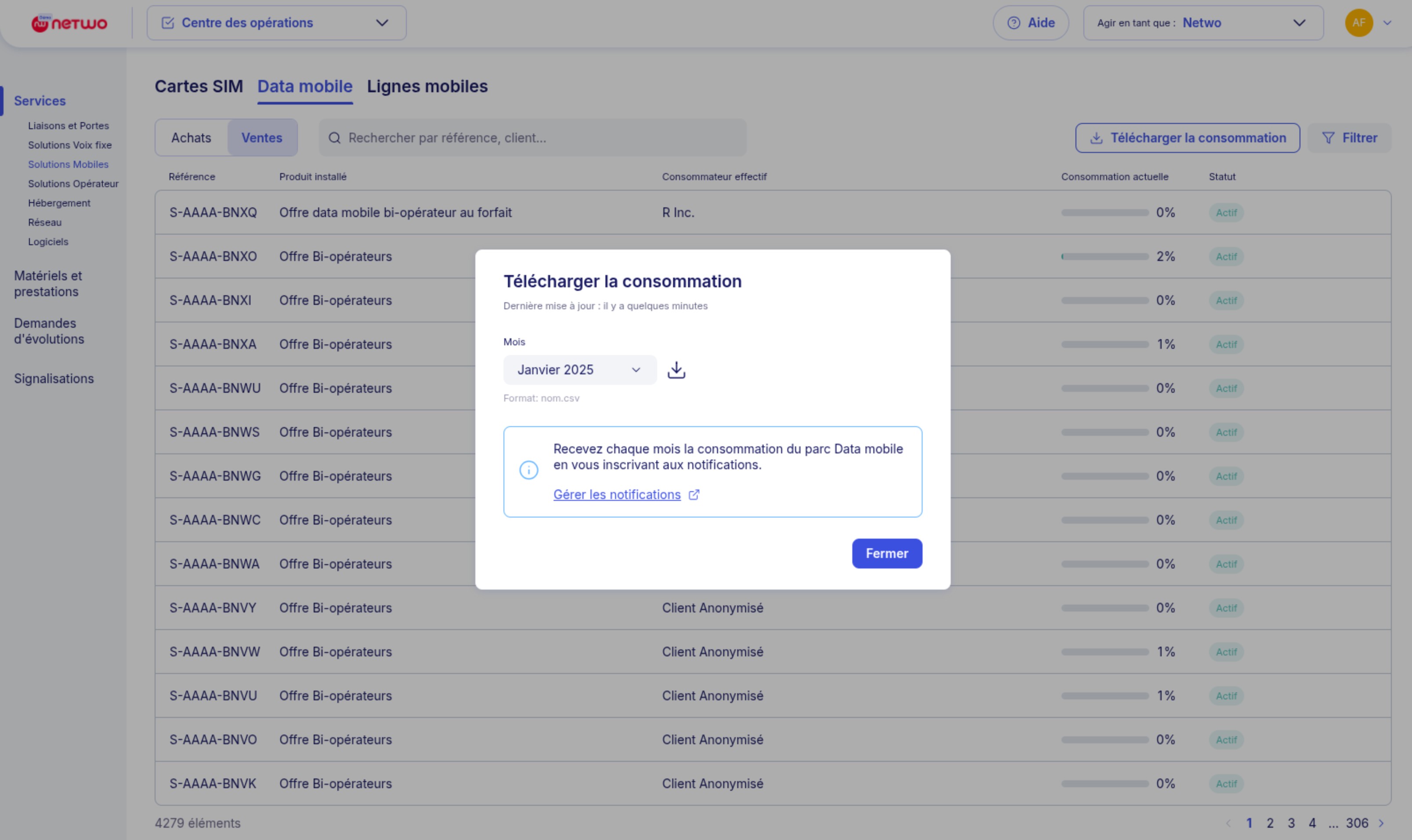
Task: Expand the Centre des opérations dropdown
Action: pos(276,23)
